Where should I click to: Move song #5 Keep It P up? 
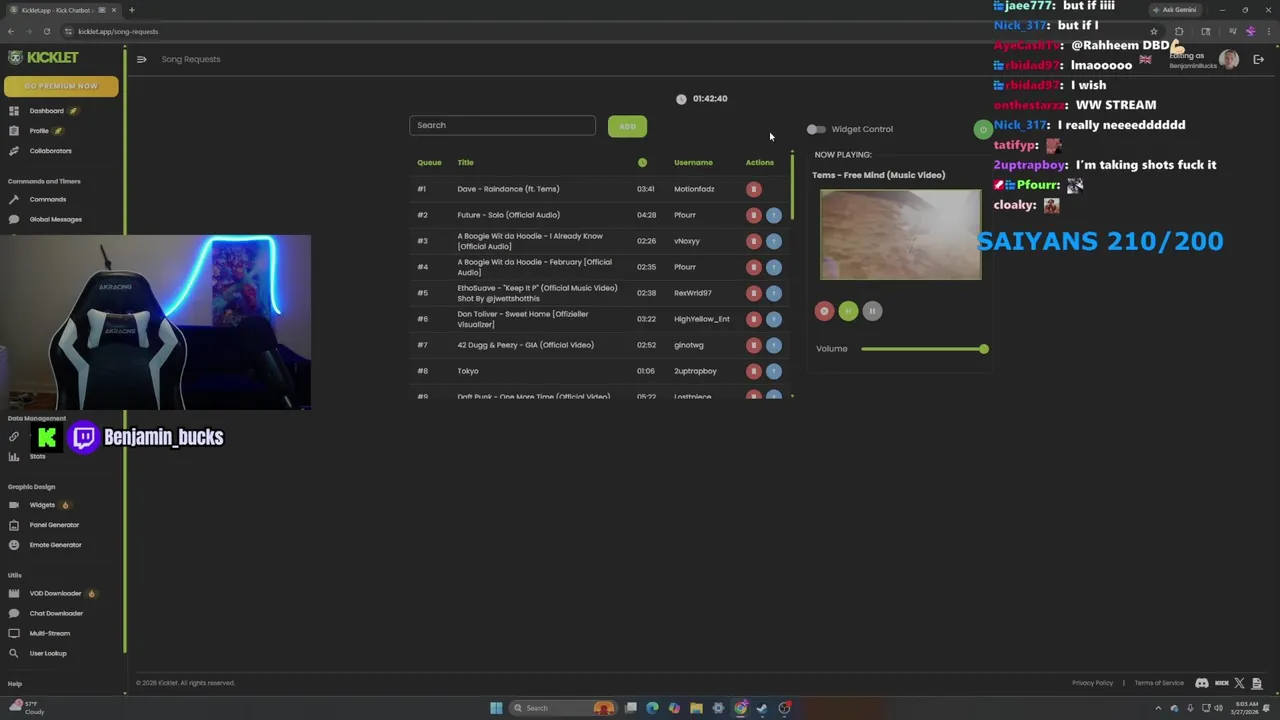click(x=773, y=293)
